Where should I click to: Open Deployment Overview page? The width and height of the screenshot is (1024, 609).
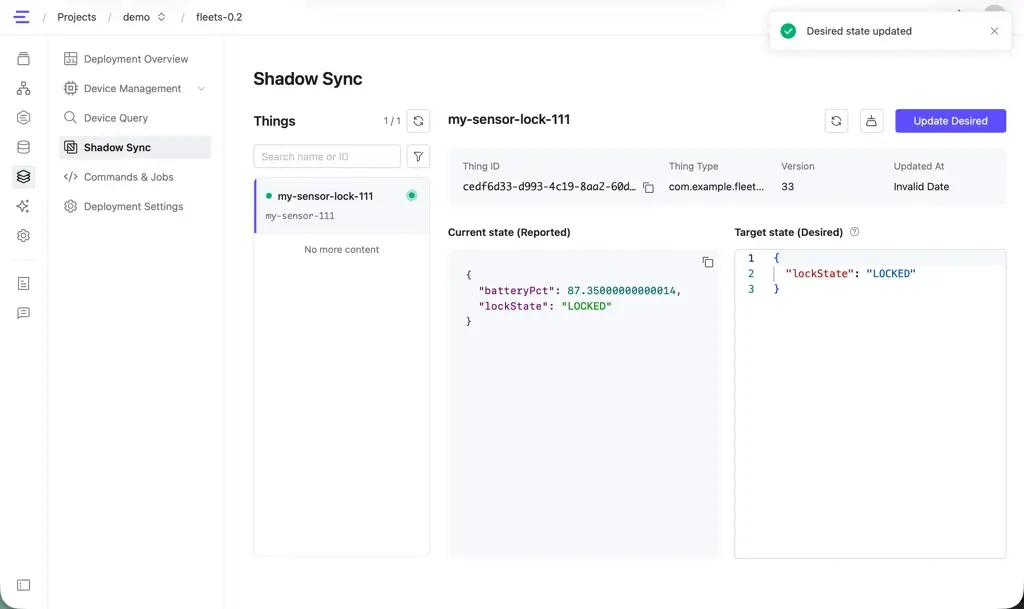click(x=134, y=59)
